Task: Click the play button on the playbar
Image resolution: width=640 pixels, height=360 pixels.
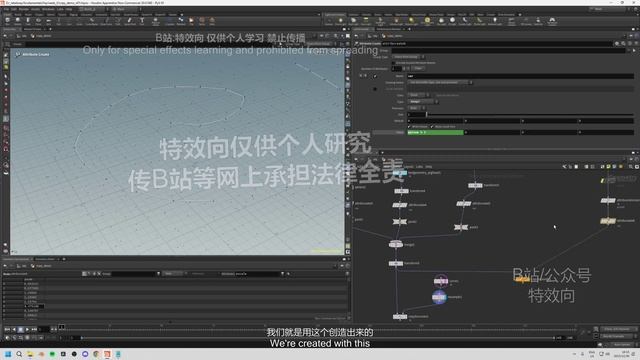Action: coord(27,329)
